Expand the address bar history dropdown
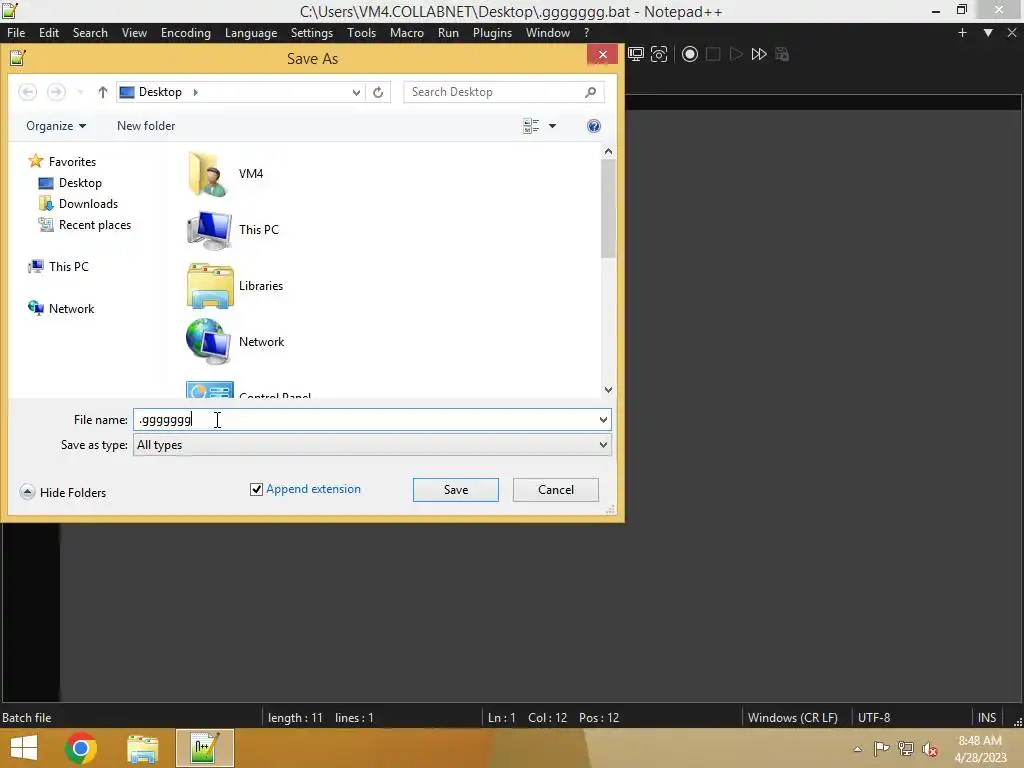1024x768 pixels. pyautogui.click(x=356, y=92)
